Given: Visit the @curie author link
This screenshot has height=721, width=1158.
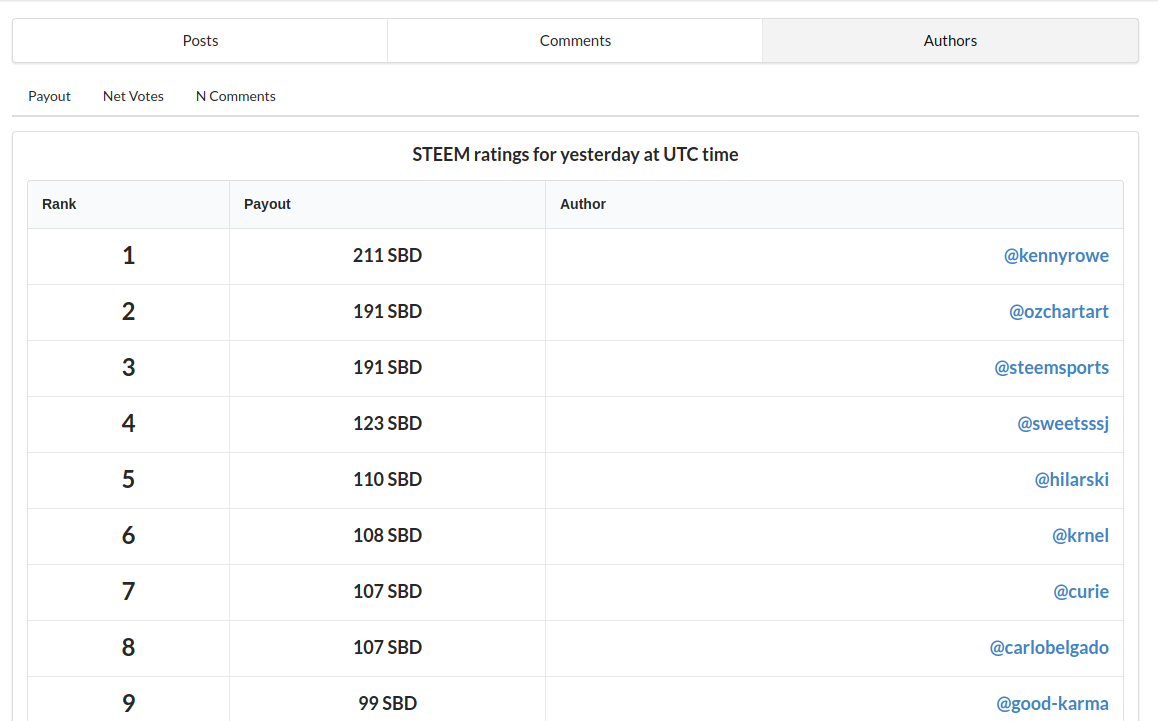Looking at the screenshot, I should [1081, 592].
